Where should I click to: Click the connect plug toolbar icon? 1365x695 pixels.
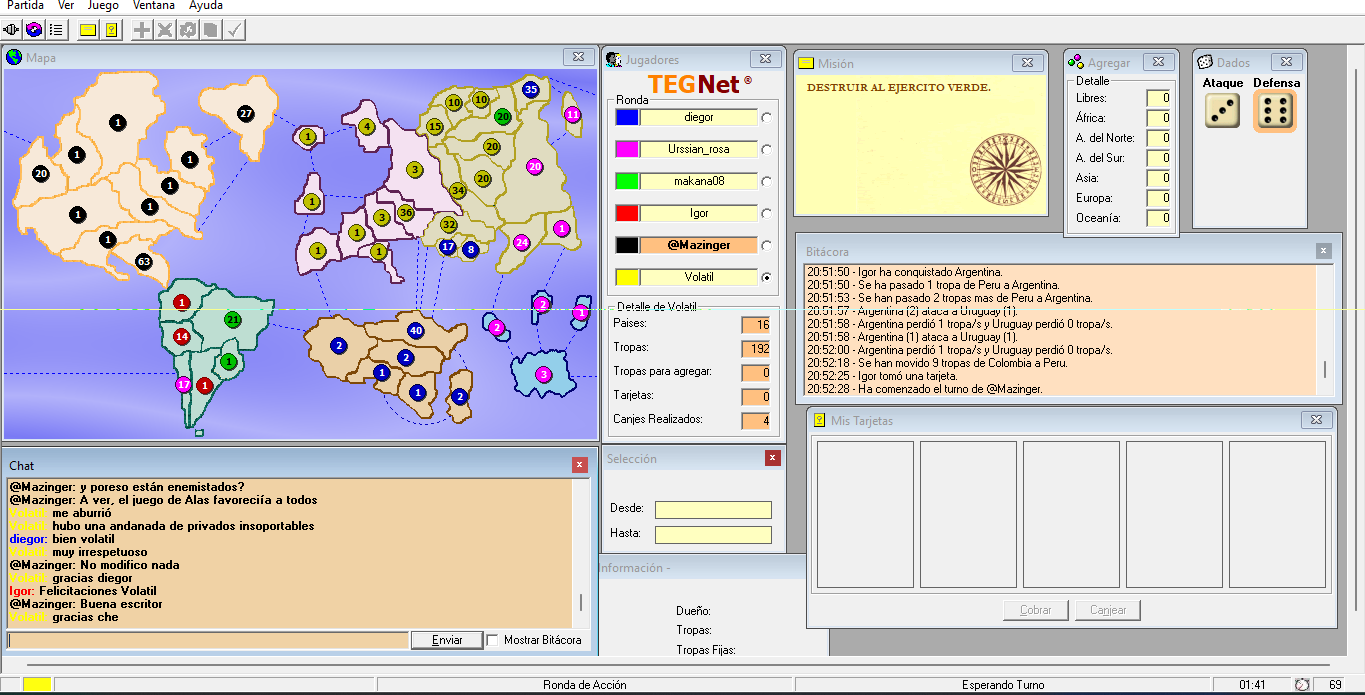click(x=12, y=30)
